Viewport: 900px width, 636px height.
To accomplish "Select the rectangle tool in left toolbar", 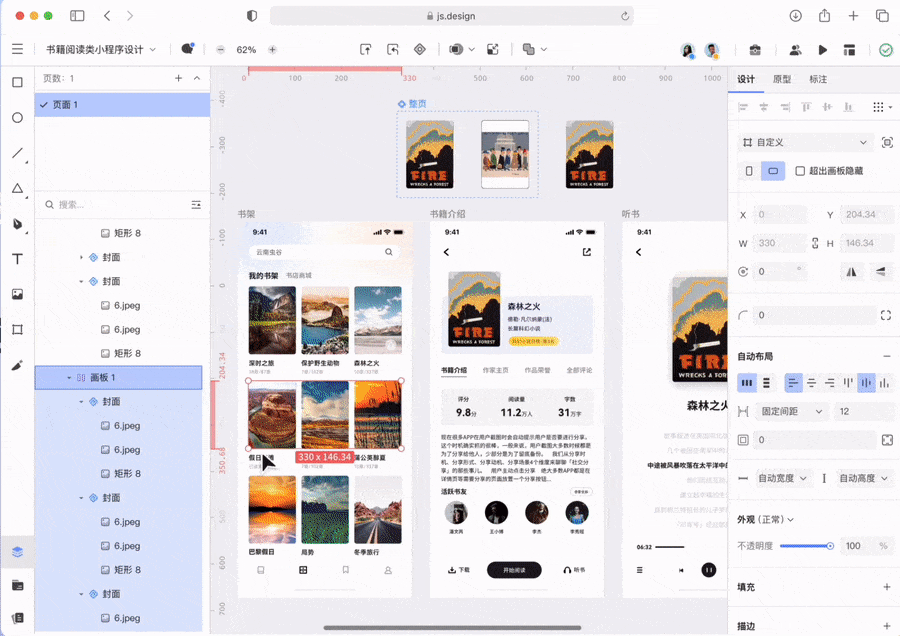I will (x=17, y=82).
